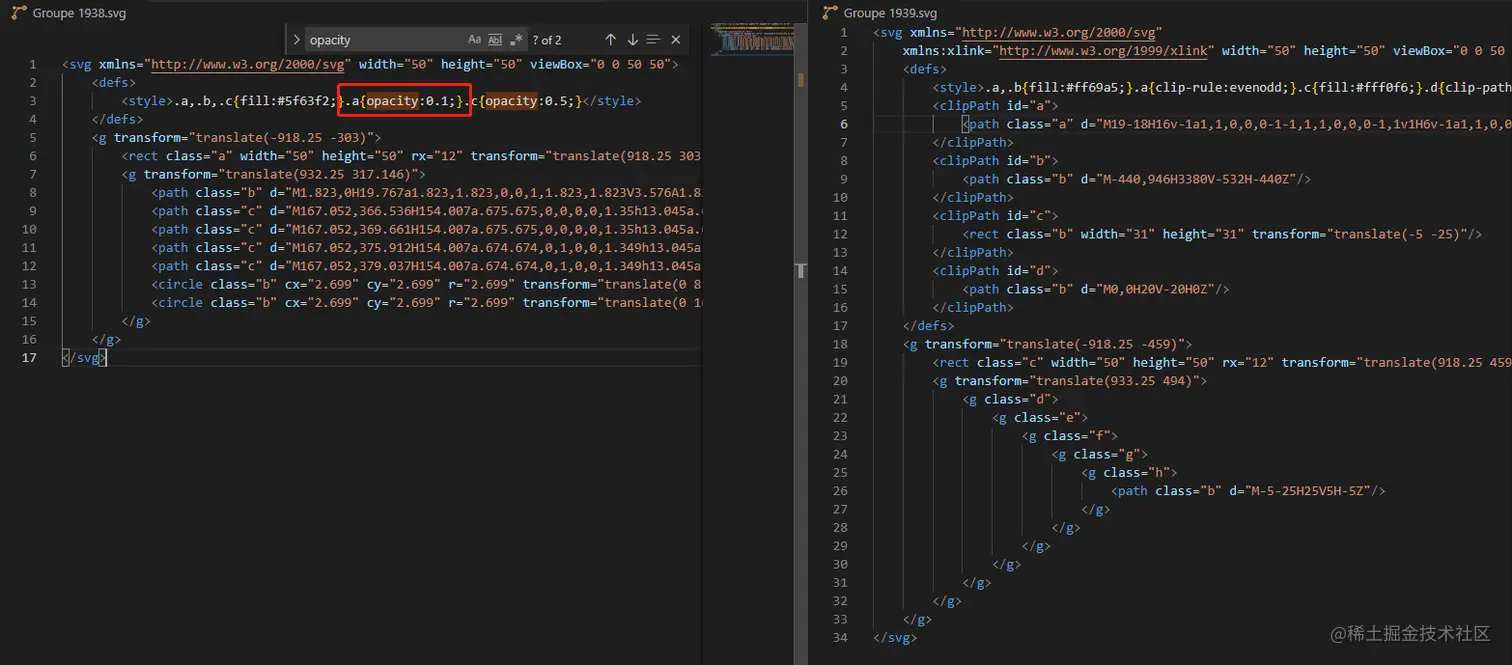Click closing </svg> tag in right editor
Screen dimensions: 1512x665
click(895, 637)
